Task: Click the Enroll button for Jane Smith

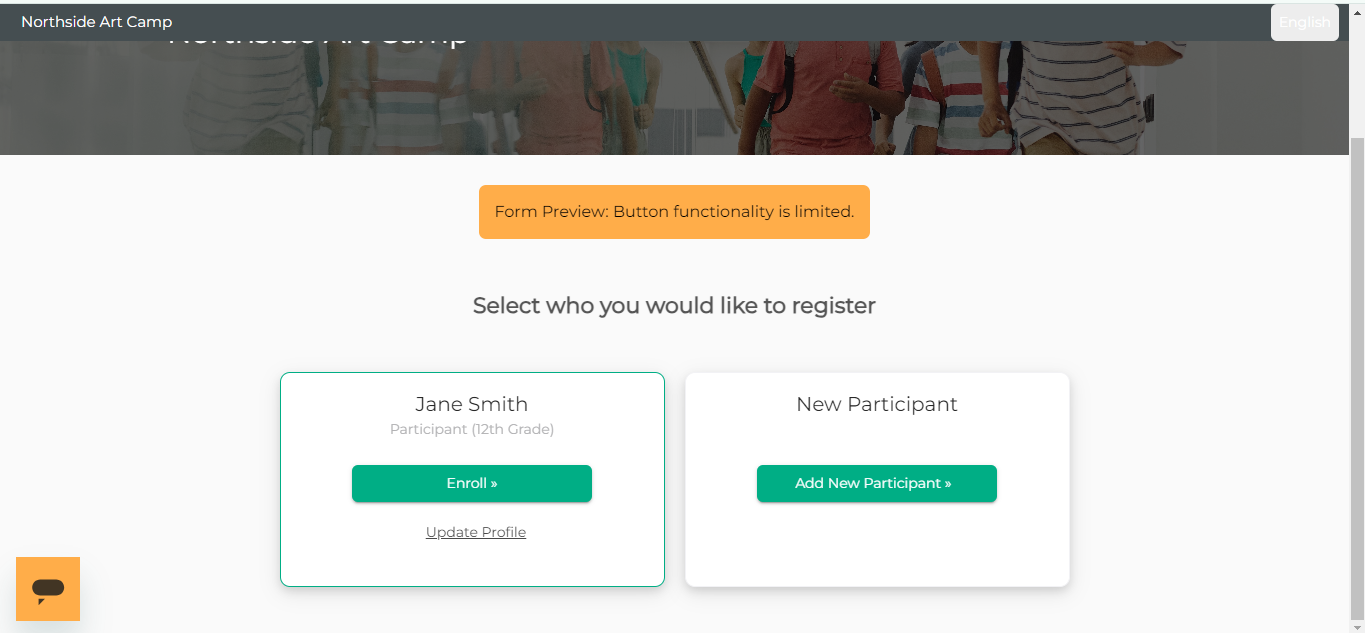Action: (472, 483)
